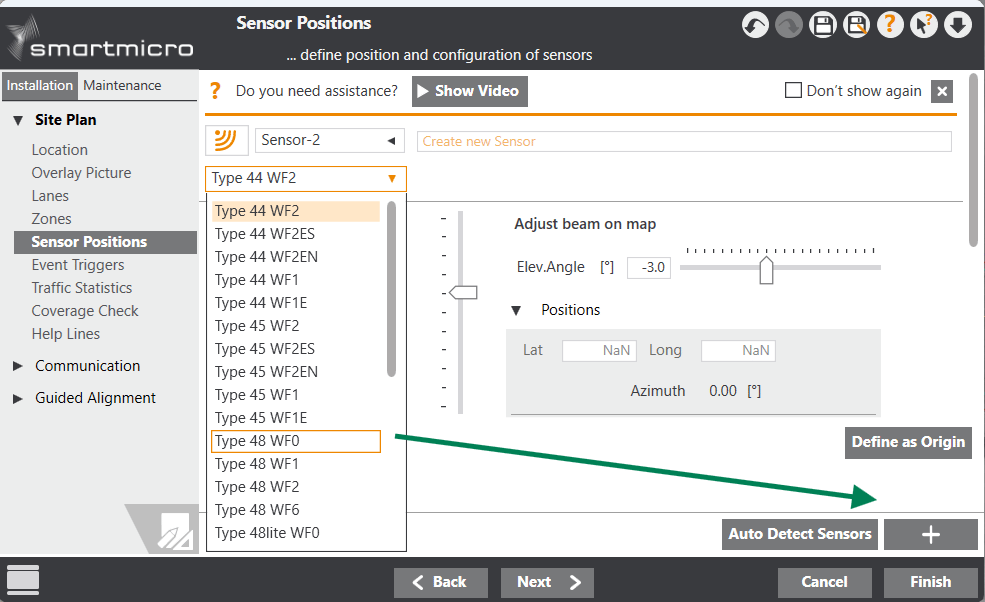This screenshot has height=602, width=985.
Task: Activate the context help cursor icon
Action: 924,26
